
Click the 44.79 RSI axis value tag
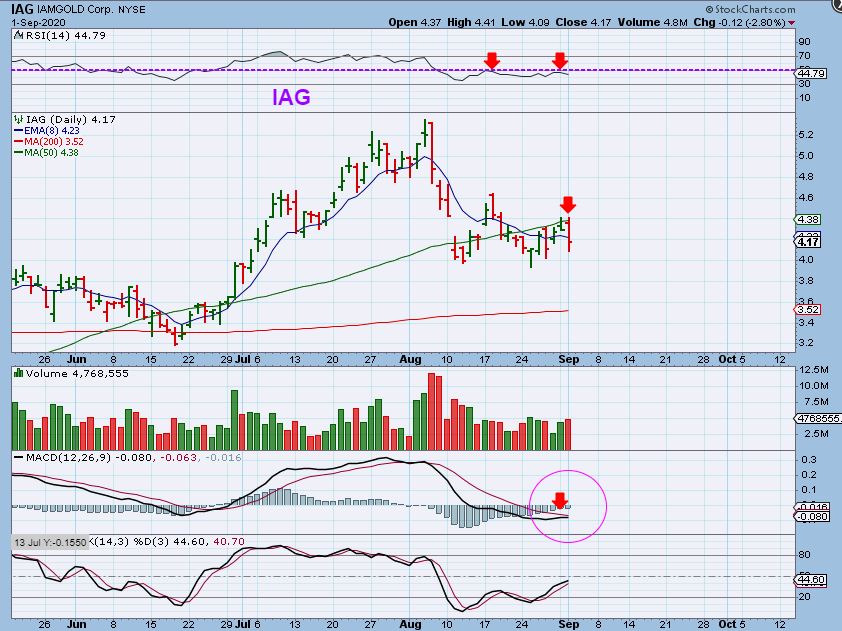coord(811,73)
